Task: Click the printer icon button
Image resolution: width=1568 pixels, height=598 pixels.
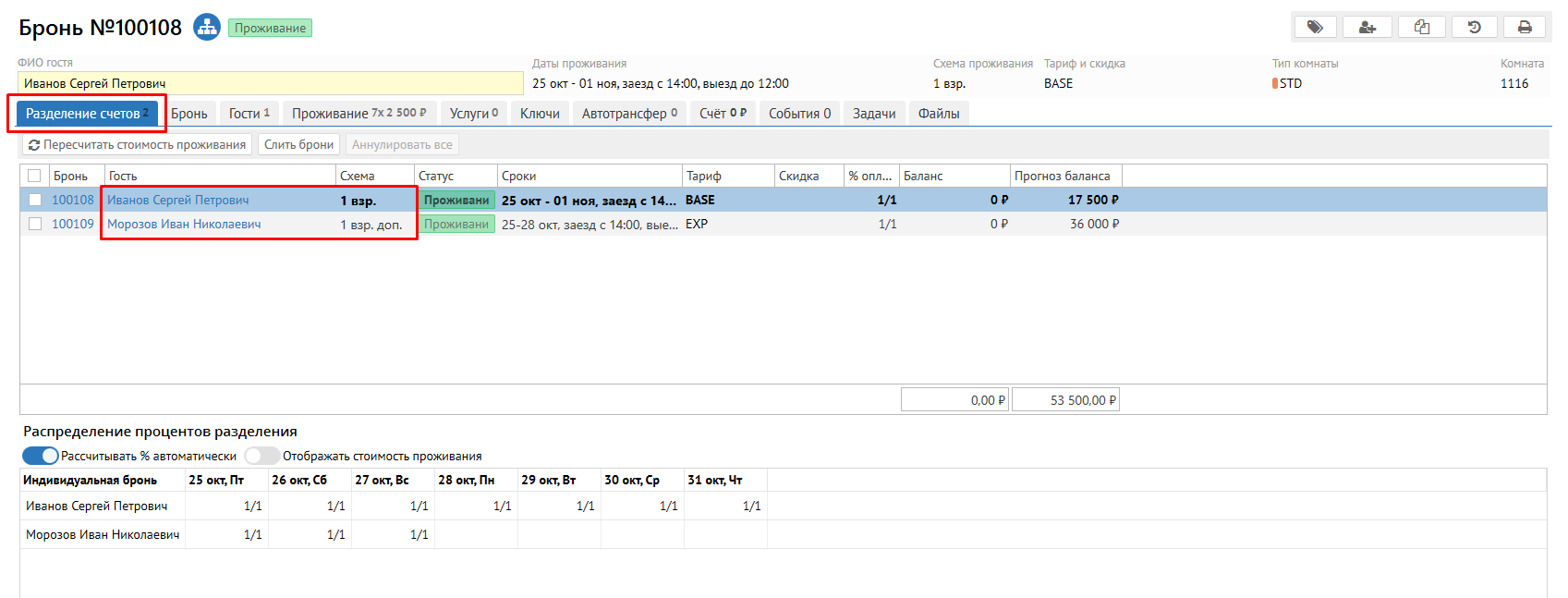Action: click(1525, 28)
